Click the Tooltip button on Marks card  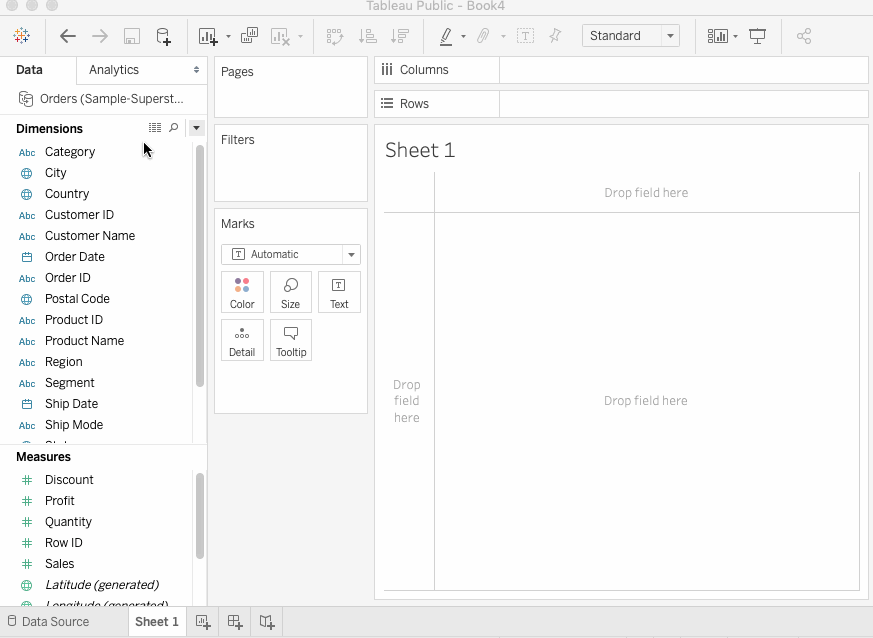click(291, 340)
